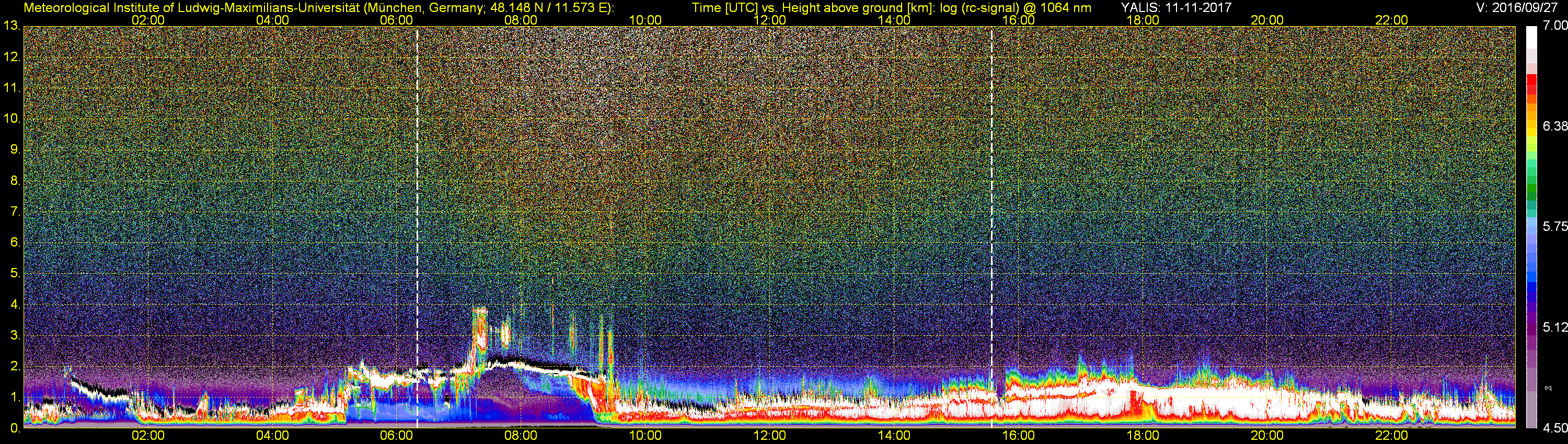This screenshot has width=1568, height=444.
Task: Click the 22:00 label on the top time axis
Action: tap(1391, 20)
